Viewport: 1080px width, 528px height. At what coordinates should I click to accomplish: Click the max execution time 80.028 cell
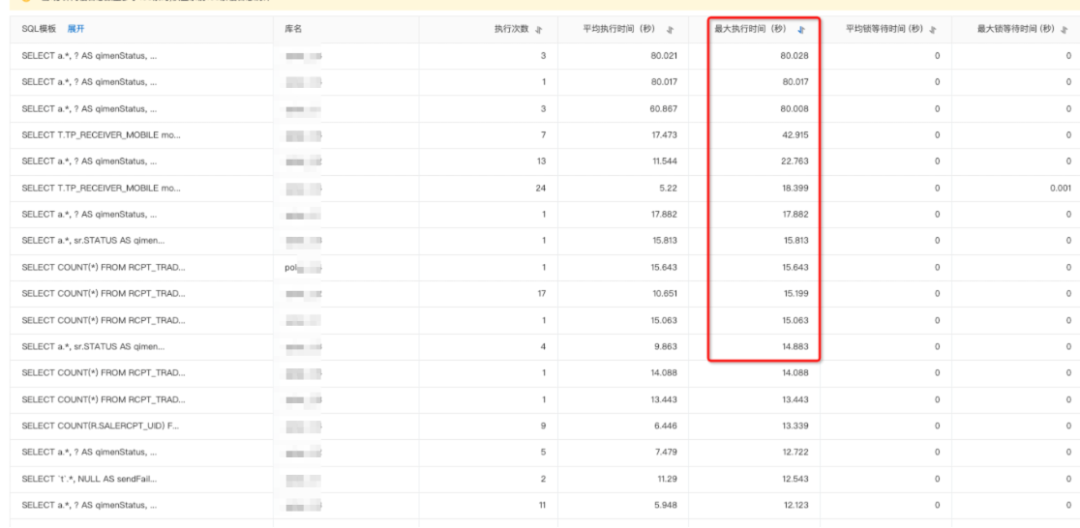click(795, 56)
